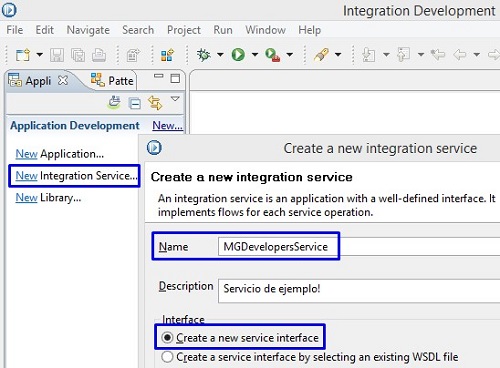Open the New wizard dropdown arrow

[x=40, y=54]
